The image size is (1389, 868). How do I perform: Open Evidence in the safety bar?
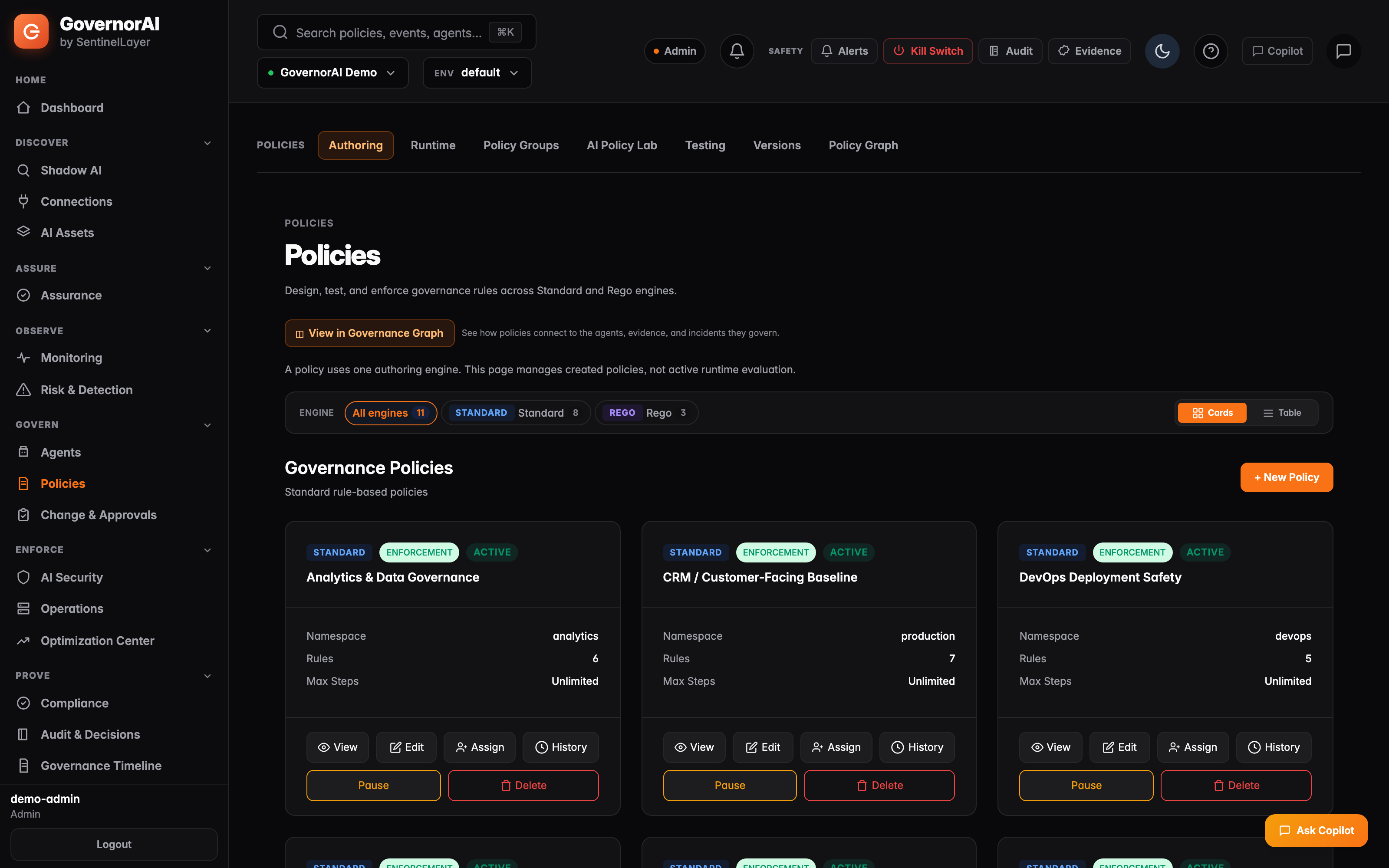click(x=1089, y=51)
